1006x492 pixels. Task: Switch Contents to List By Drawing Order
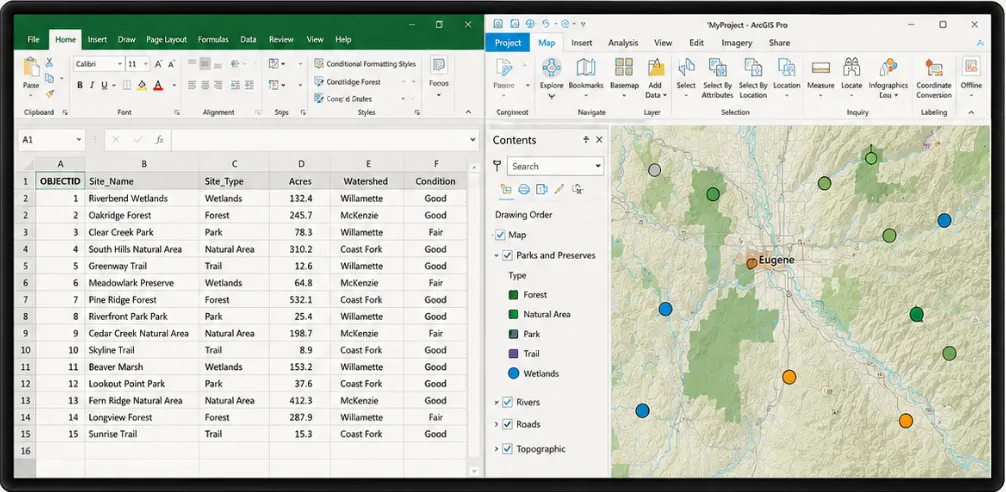(x=506, y=189)
